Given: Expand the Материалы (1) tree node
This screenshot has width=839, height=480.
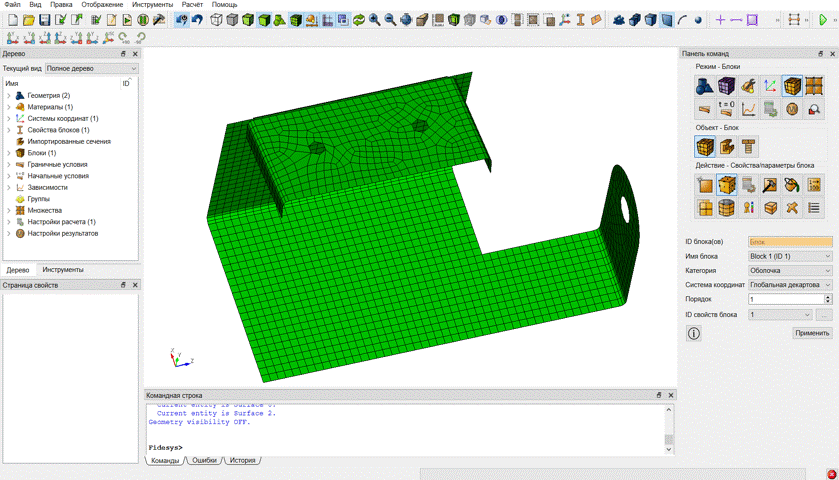Looking at the screenshot, I should pos(9,107).
